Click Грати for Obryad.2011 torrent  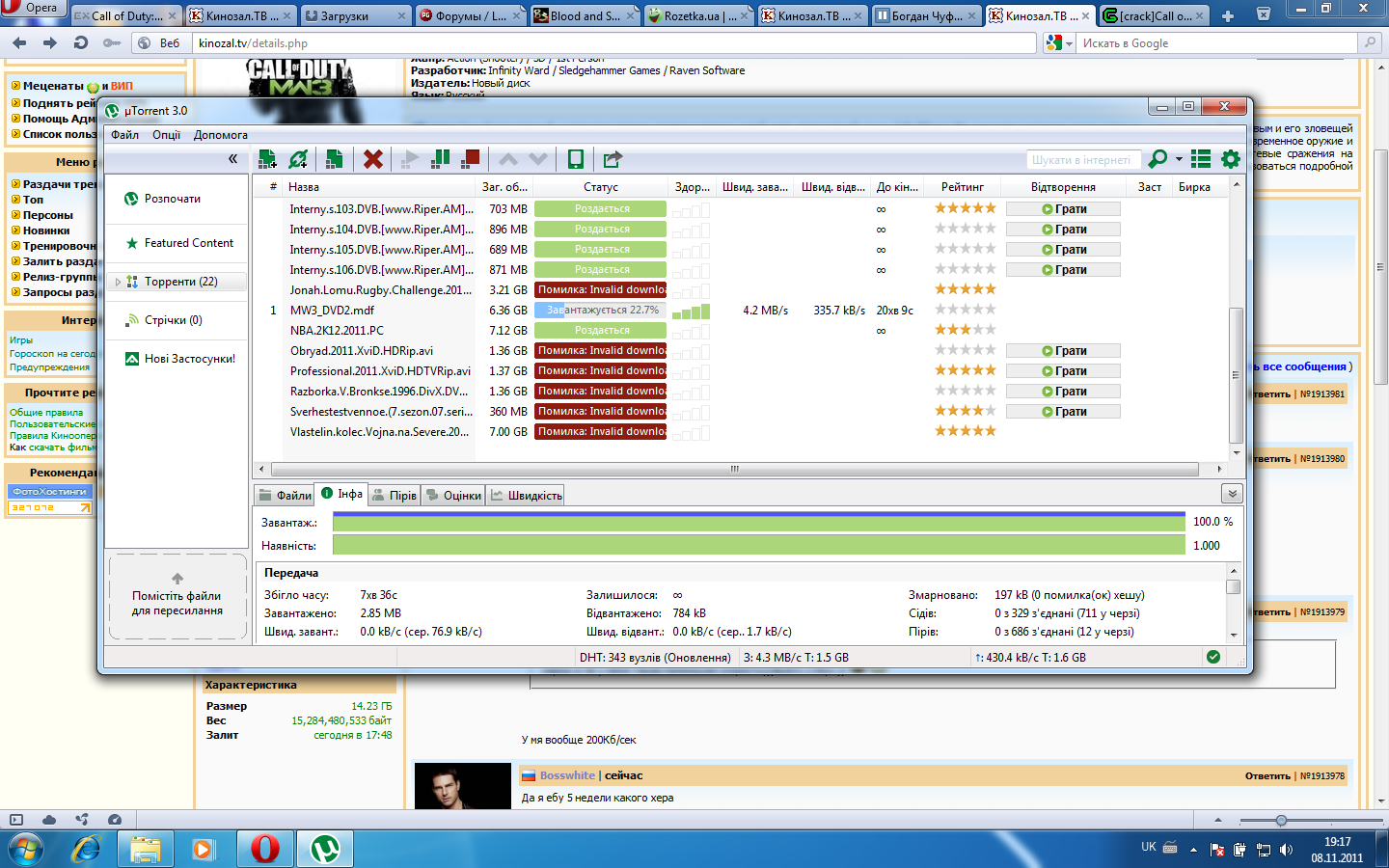(1063, 350)
